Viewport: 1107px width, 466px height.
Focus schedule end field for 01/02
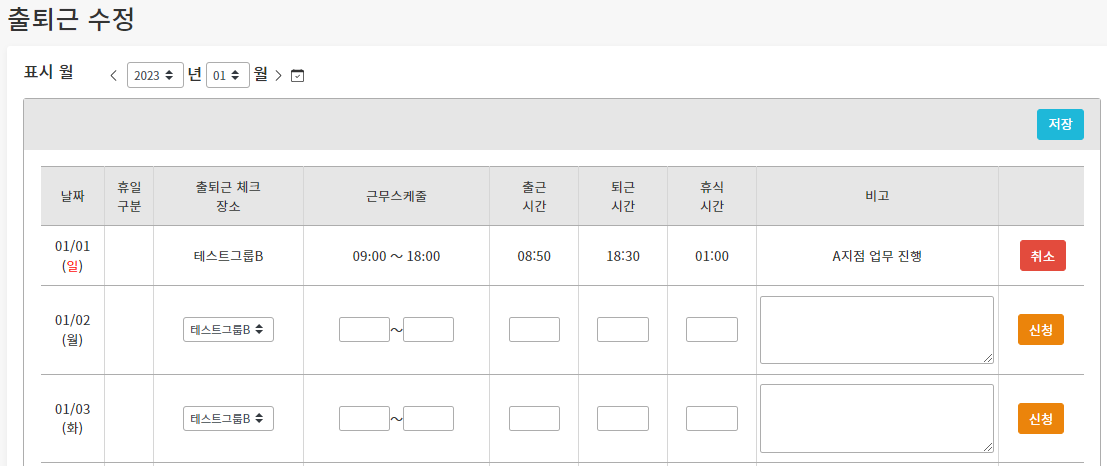click(429, 330)
